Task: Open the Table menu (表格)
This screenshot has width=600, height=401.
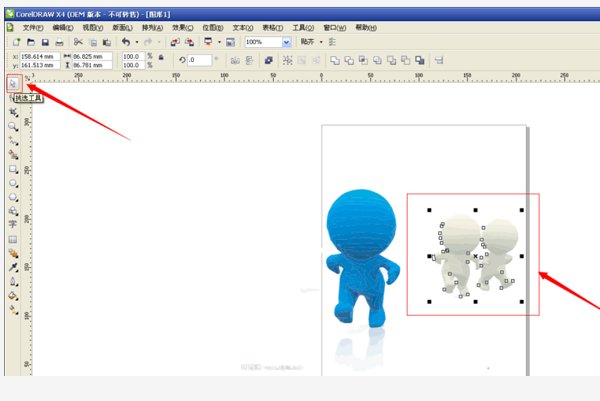Action: (x=273, y=28)
